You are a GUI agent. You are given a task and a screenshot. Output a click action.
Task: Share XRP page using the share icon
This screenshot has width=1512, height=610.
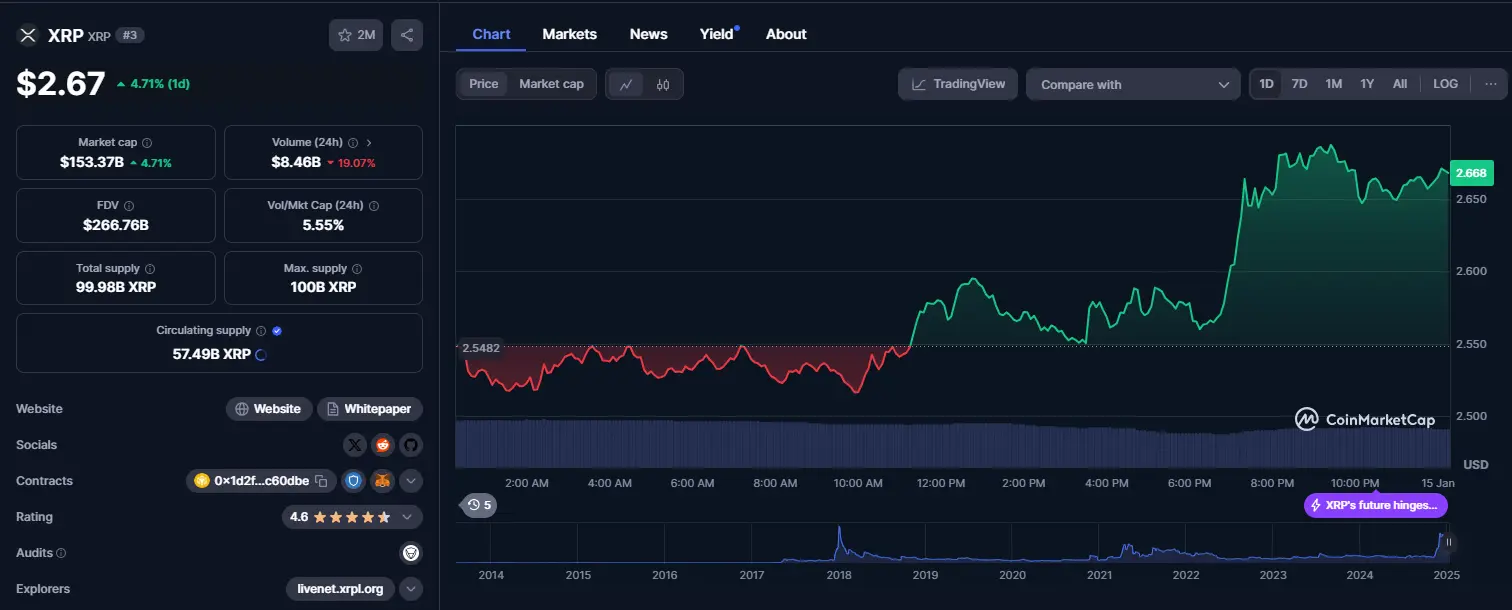coord(407,35)
